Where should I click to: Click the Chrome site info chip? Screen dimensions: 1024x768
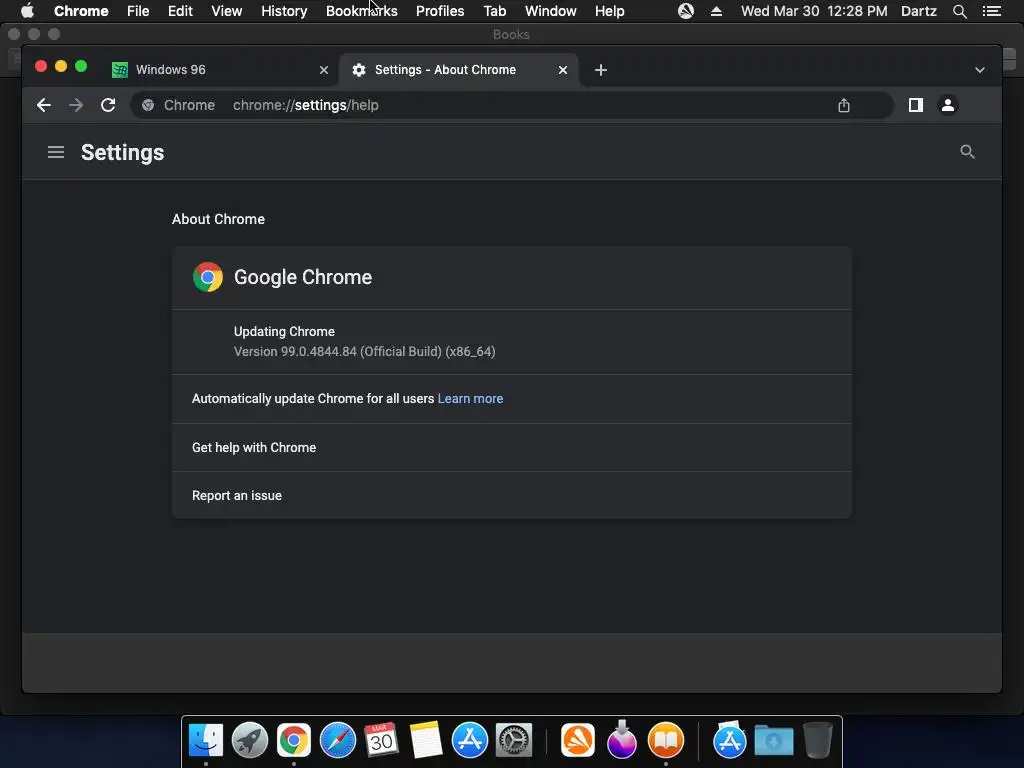point(178,105)
